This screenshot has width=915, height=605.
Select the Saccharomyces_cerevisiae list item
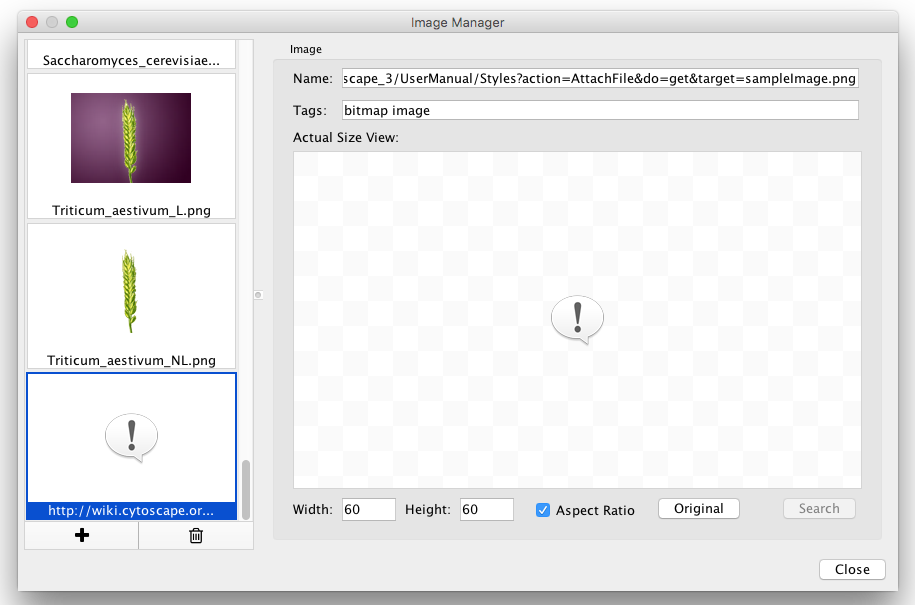(131, 60)
